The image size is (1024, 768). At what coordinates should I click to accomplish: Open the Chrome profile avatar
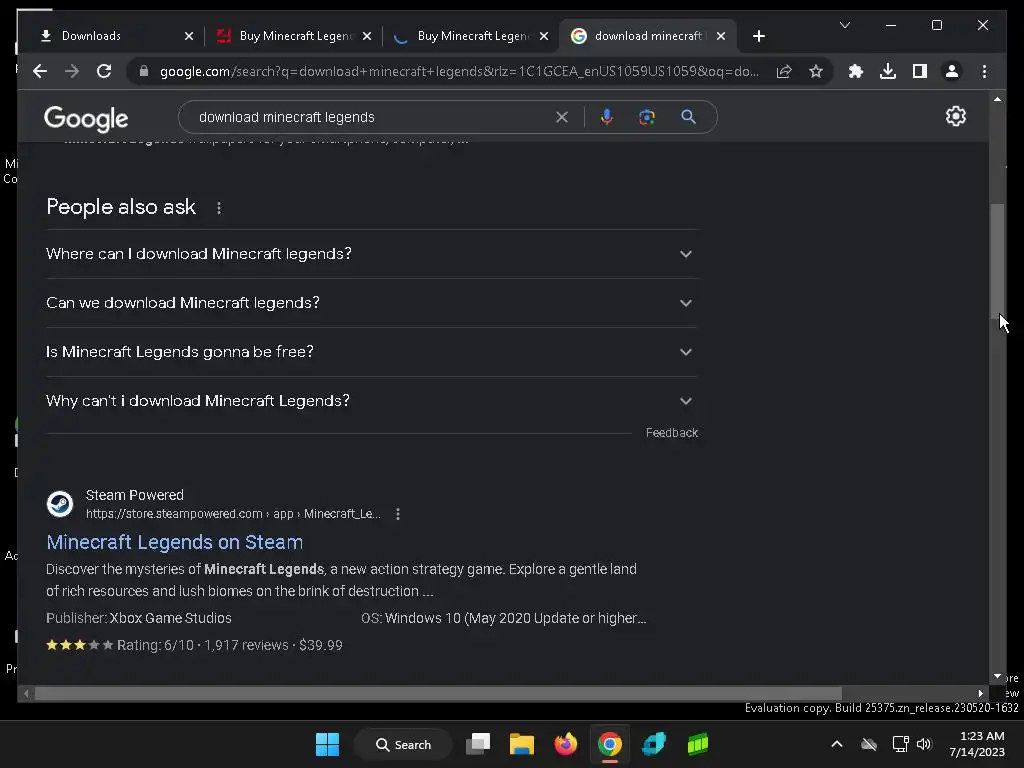tap(952, 71)
